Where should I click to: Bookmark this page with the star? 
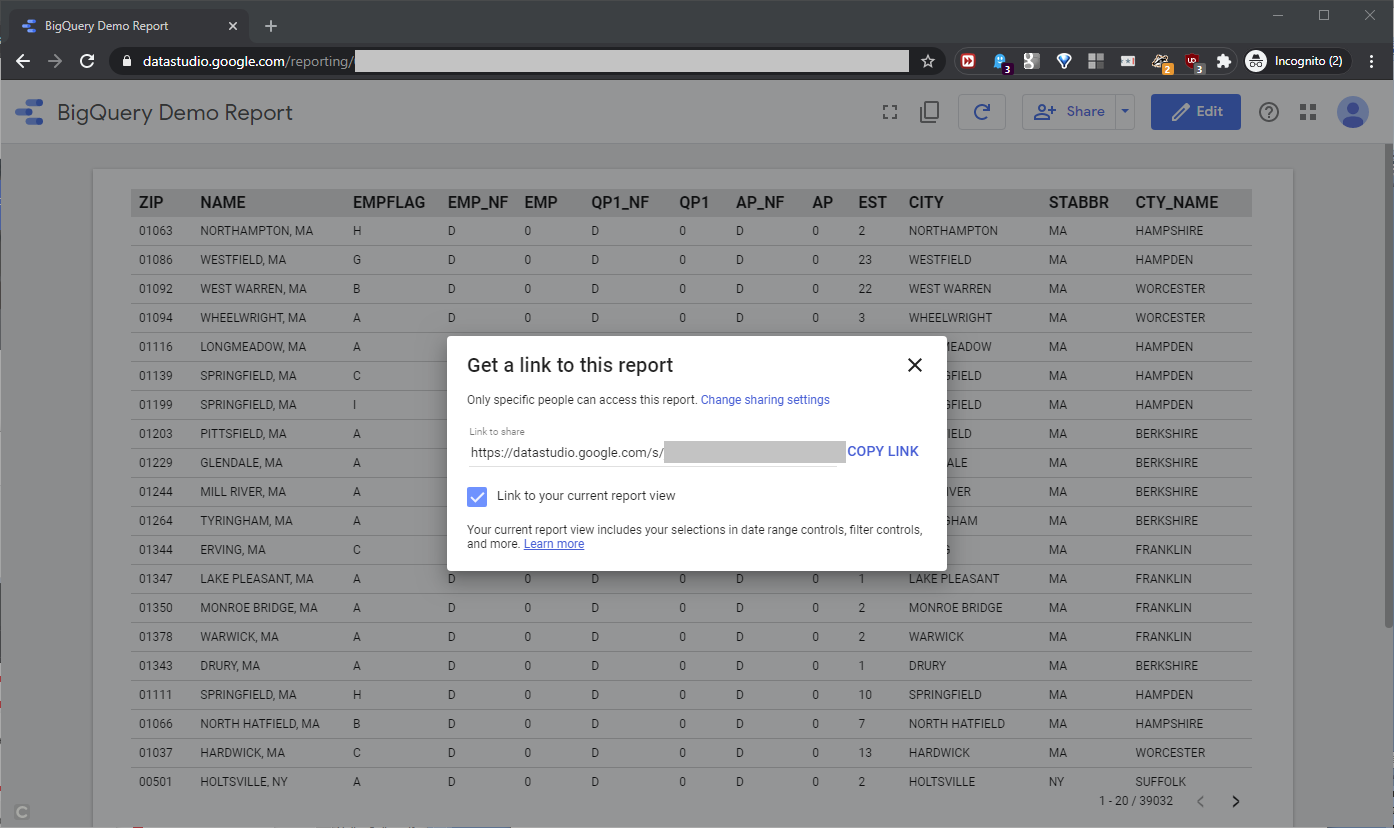pyautogui.click(x=928, y=61)
